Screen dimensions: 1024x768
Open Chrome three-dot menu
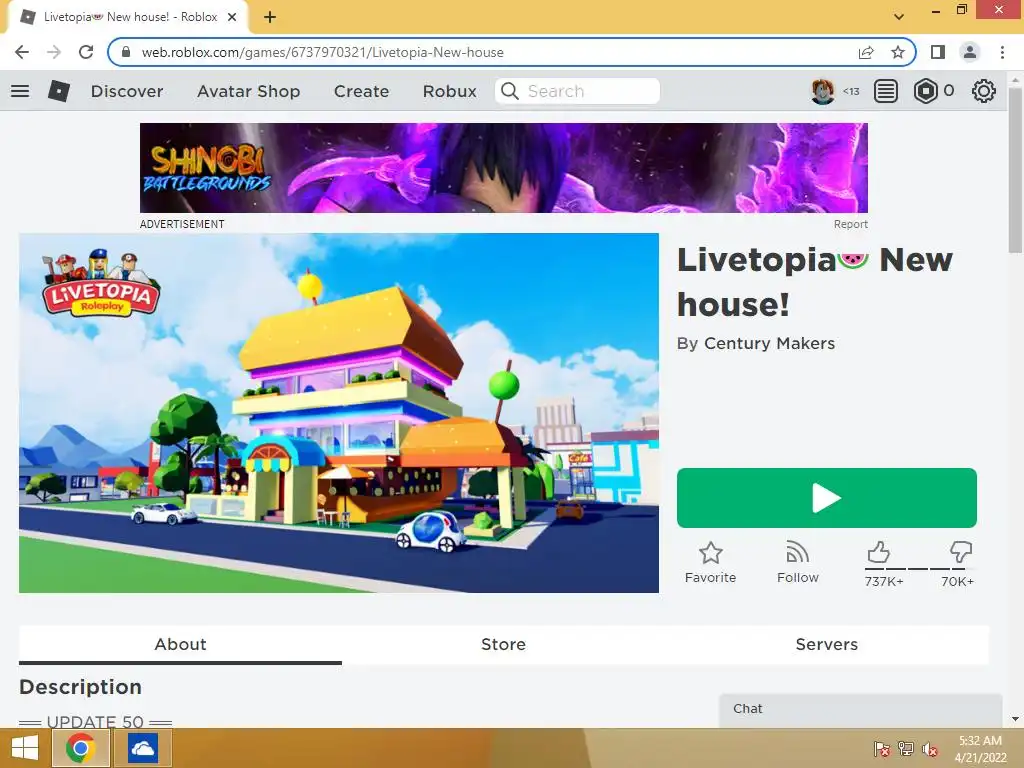[x=1002, y=52]
